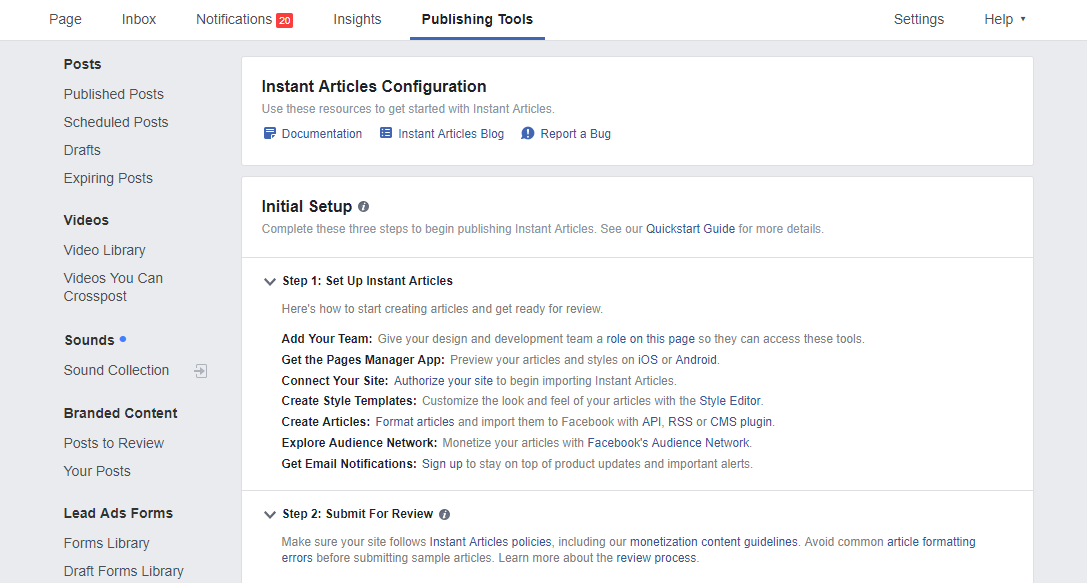This screenshot has width=1087, height=583.
Task: Open the Help dropdown menu
Action: coord(1005,19)
